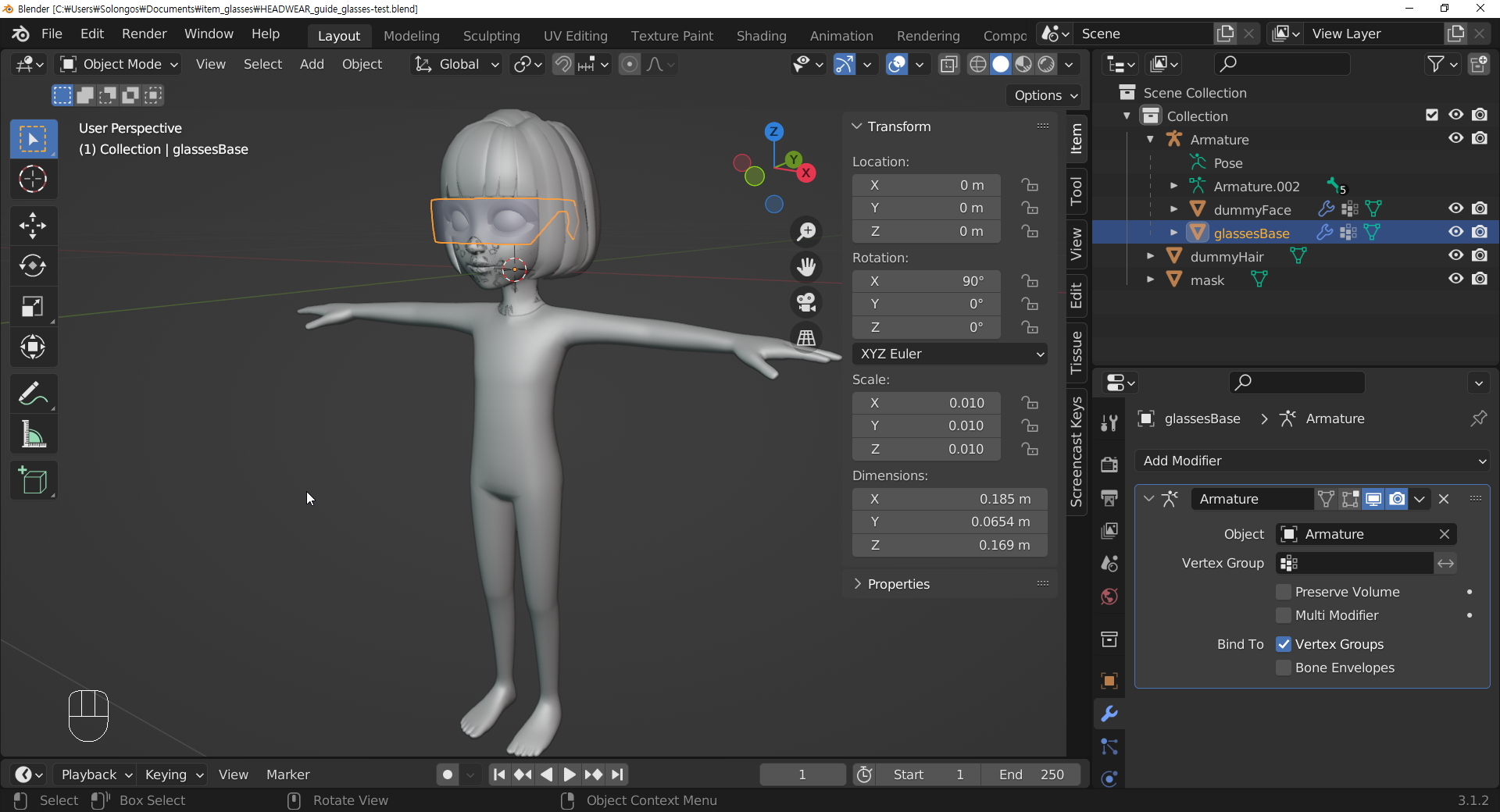Viewport: 1500px width, 812px height.
Task: Switch to Shading workspace tab
Action: [761, 36]
